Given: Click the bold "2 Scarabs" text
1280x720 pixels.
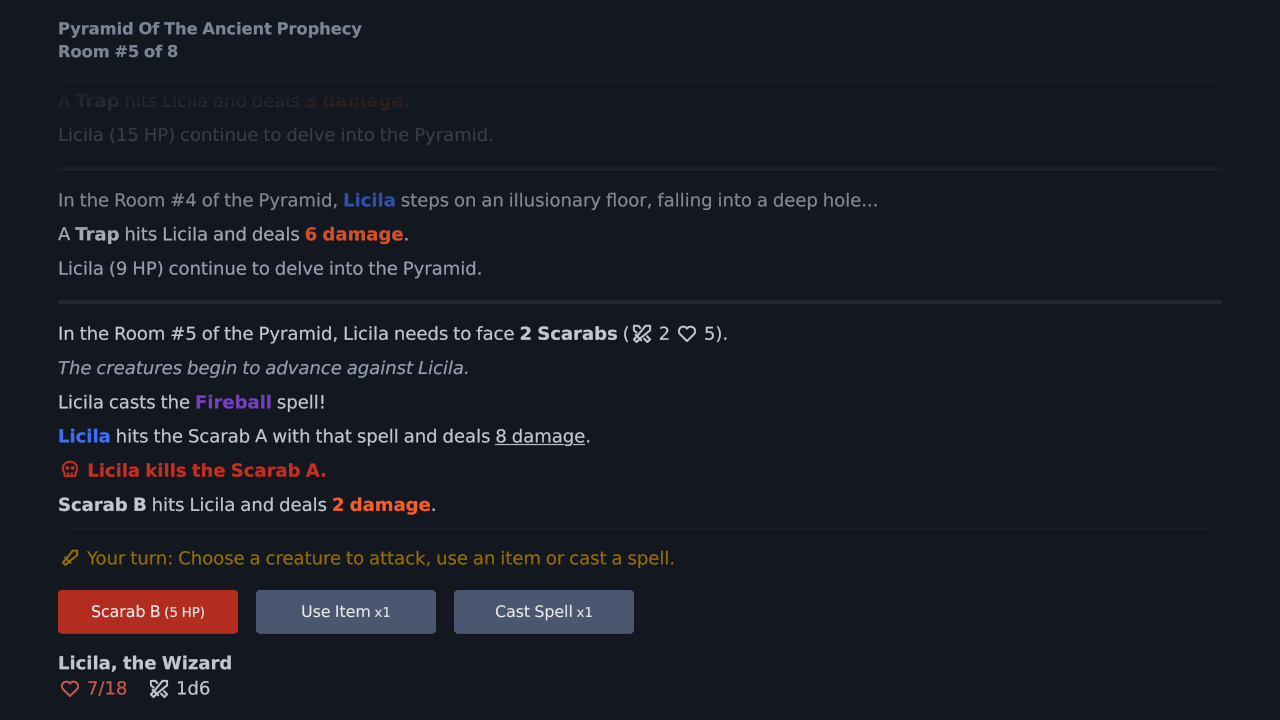Looking at the screenshot, I should tap(568, 334).
